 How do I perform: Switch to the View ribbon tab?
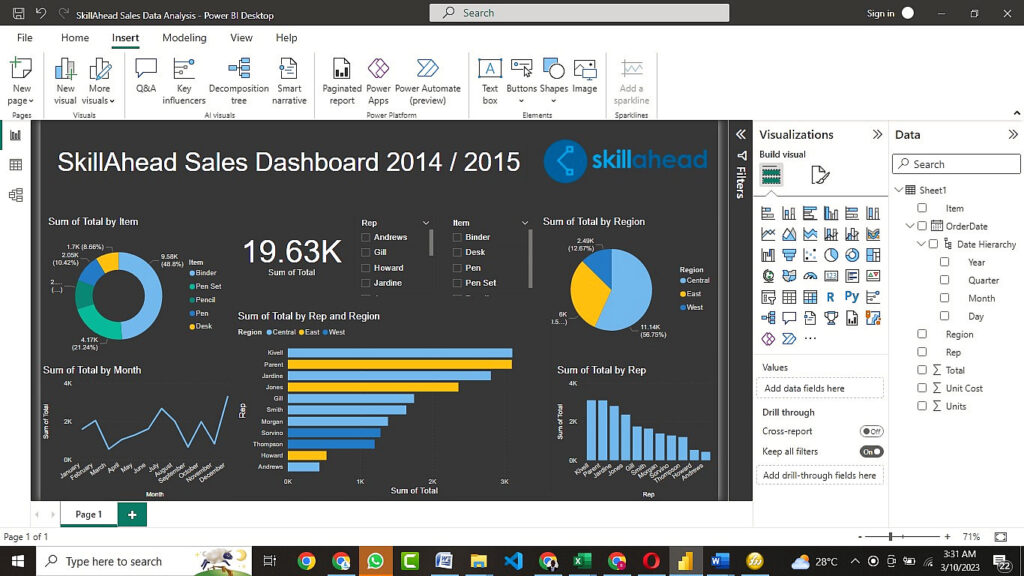tap(241, 38)
